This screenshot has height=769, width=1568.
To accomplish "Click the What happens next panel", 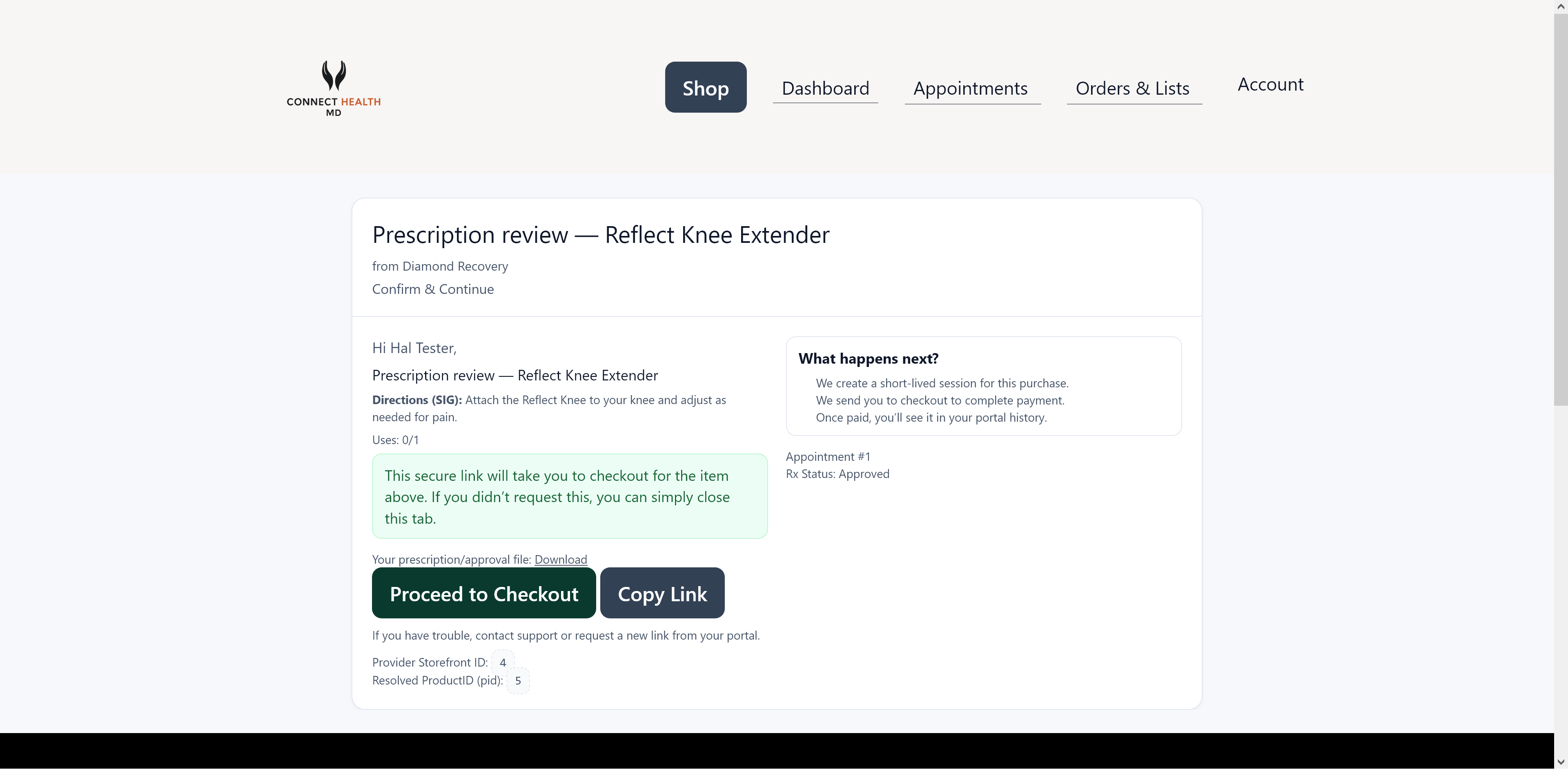I will (983, 387).
